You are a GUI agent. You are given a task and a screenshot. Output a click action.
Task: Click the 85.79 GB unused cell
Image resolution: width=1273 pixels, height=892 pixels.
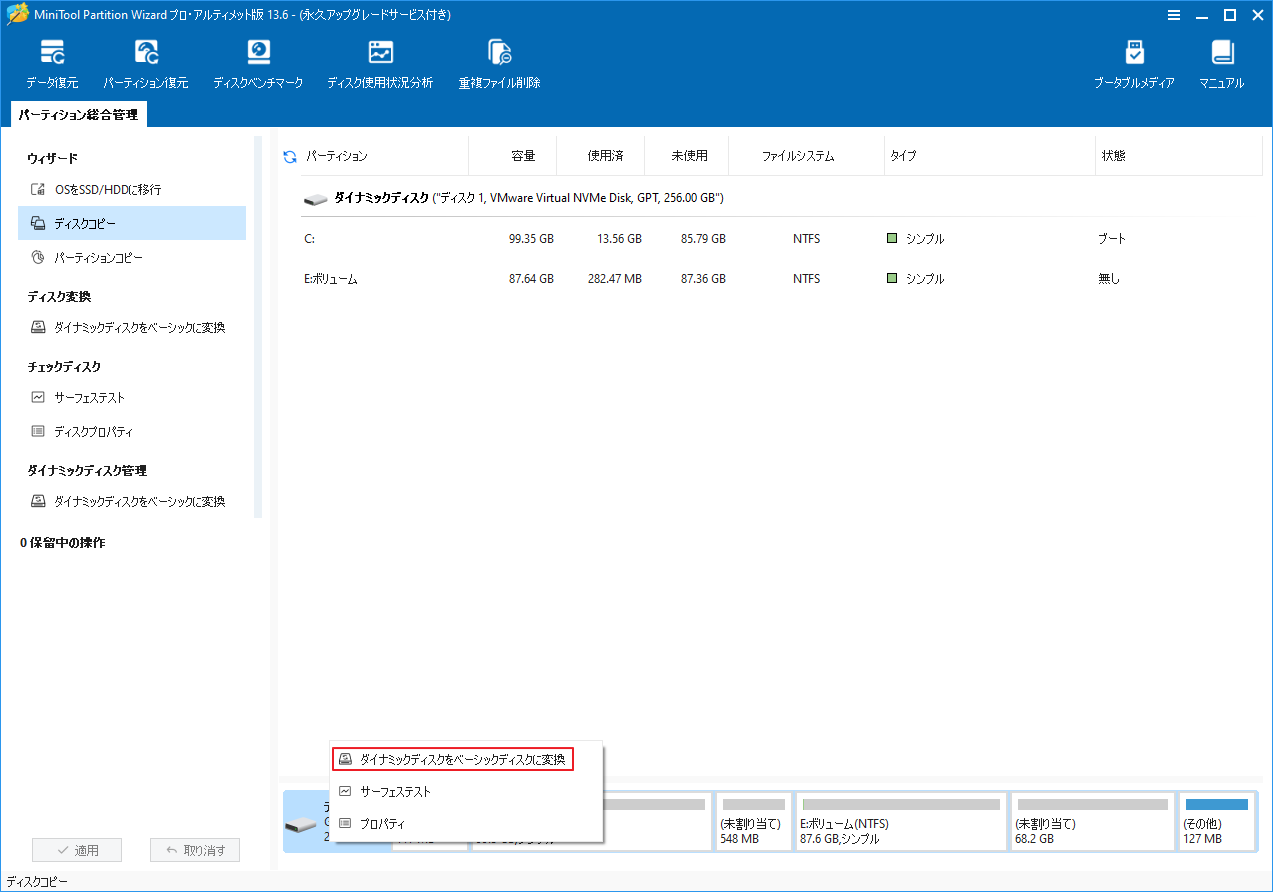click(x=703, y=239)
